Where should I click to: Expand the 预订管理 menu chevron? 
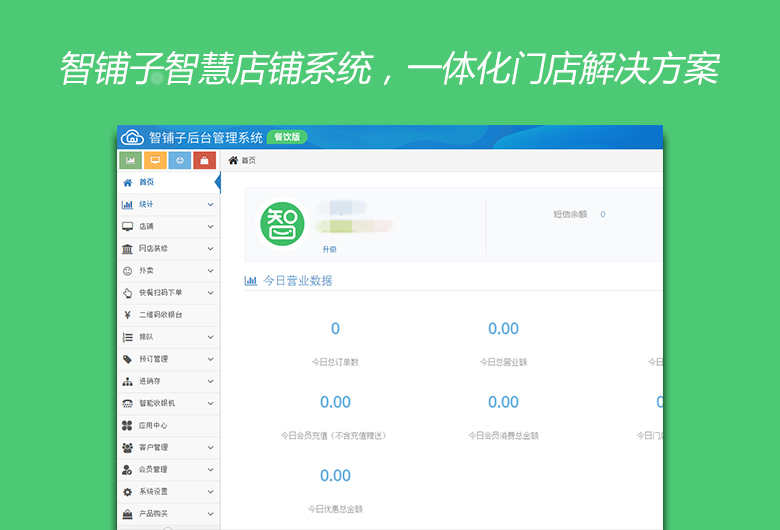pyautogui.click(x=210, y=359)
